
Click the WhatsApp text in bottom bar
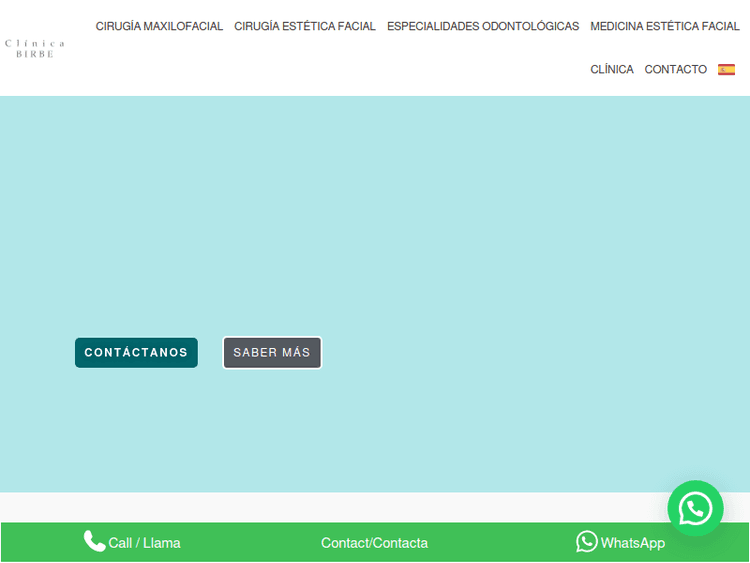point(632,543)
